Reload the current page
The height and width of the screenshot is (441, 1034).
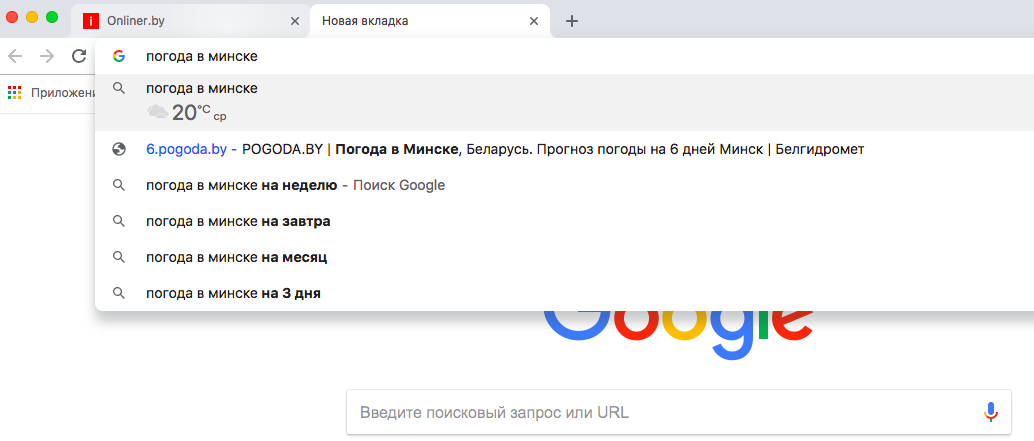click(x=79, y=56)
